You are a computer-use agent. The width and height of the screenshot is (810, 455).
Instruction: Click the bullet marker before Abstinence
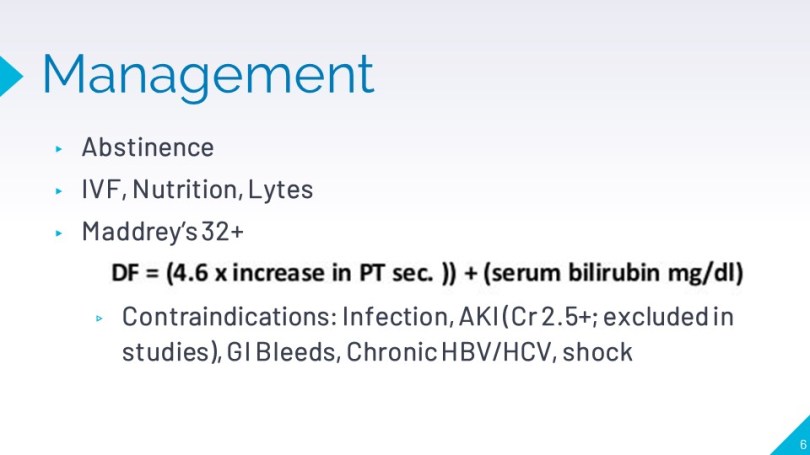pos(59,149)
